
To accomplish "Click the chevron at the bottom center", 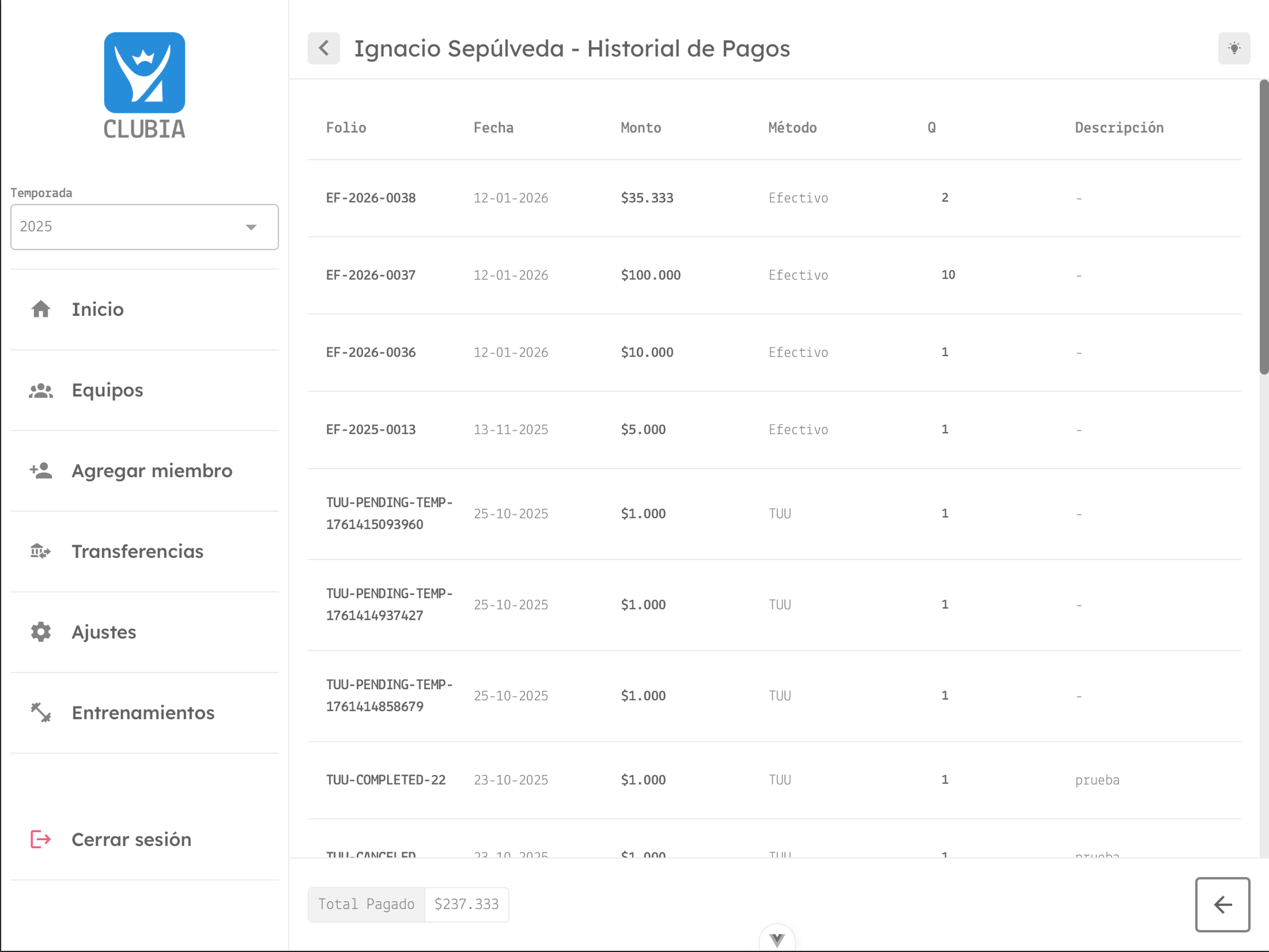I will (777, 939).
